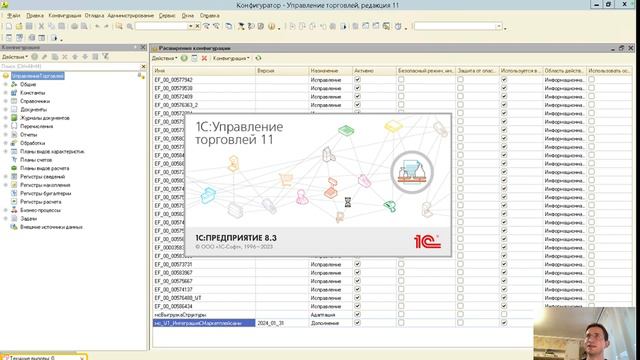This screenshot has height=360, width=640.
Task: Click the Версия column header
Action: click(282, 71)
